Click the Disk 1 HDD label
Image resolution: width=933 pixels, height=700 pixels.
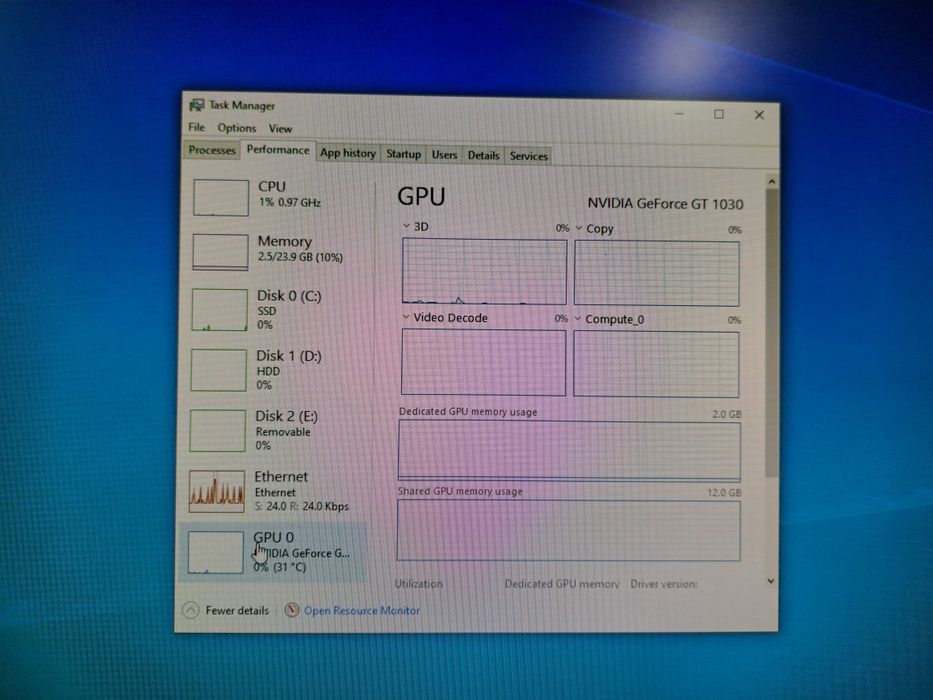pos(268,371)
